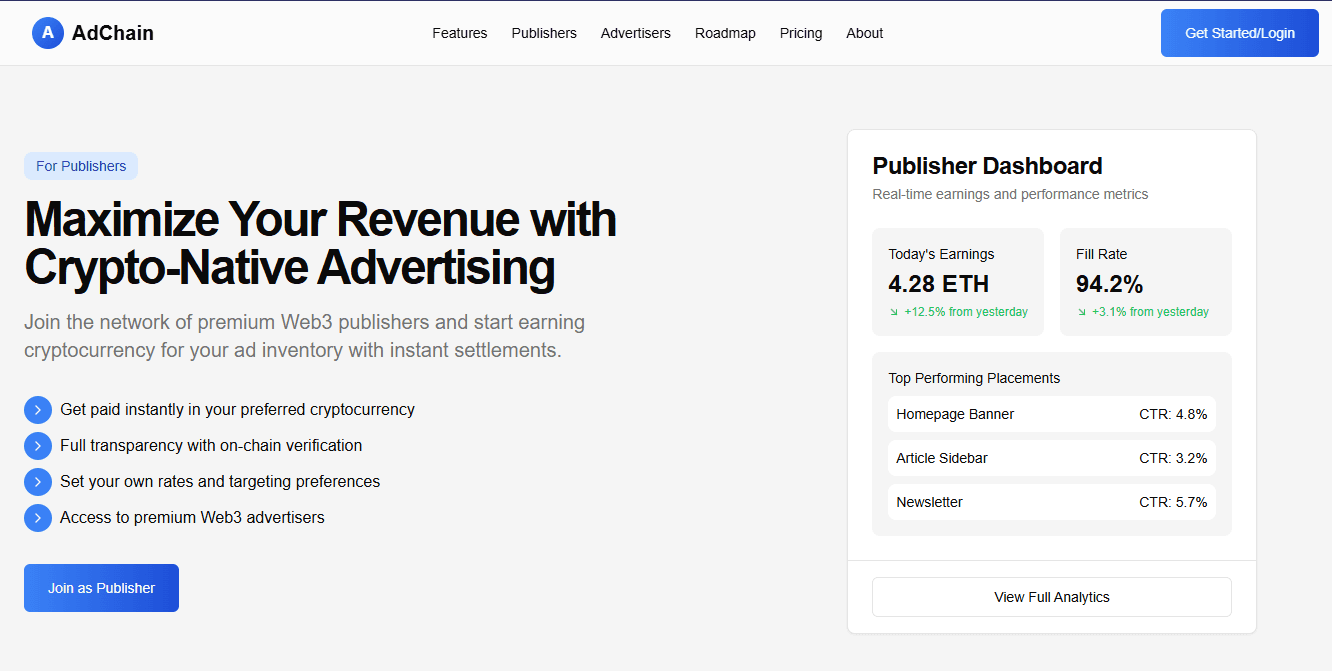The width and height of the screenshot is (1332, 671).
Task: Click the blue circle A avatar
Action: [47, 32]
